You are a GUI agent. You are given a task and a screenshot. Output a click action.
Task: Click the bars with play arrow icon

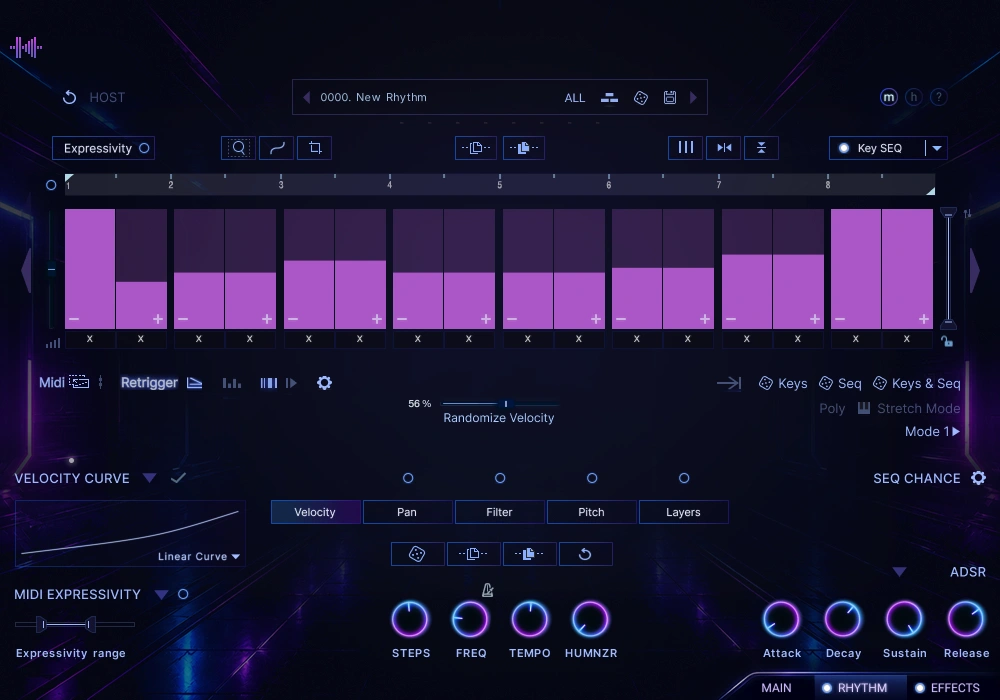point(279,383)
